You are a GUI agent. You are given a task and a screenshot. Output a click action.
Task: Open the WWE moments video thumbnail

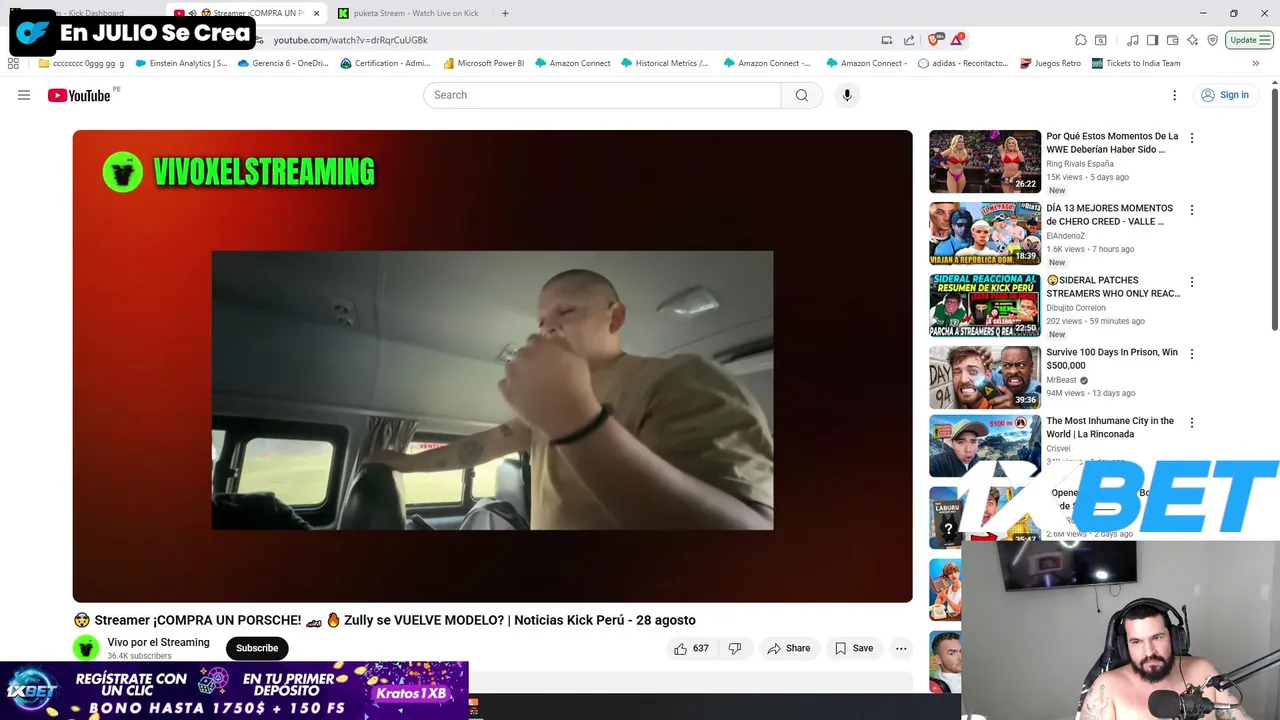pyautogui.click(x=985, y=161)
